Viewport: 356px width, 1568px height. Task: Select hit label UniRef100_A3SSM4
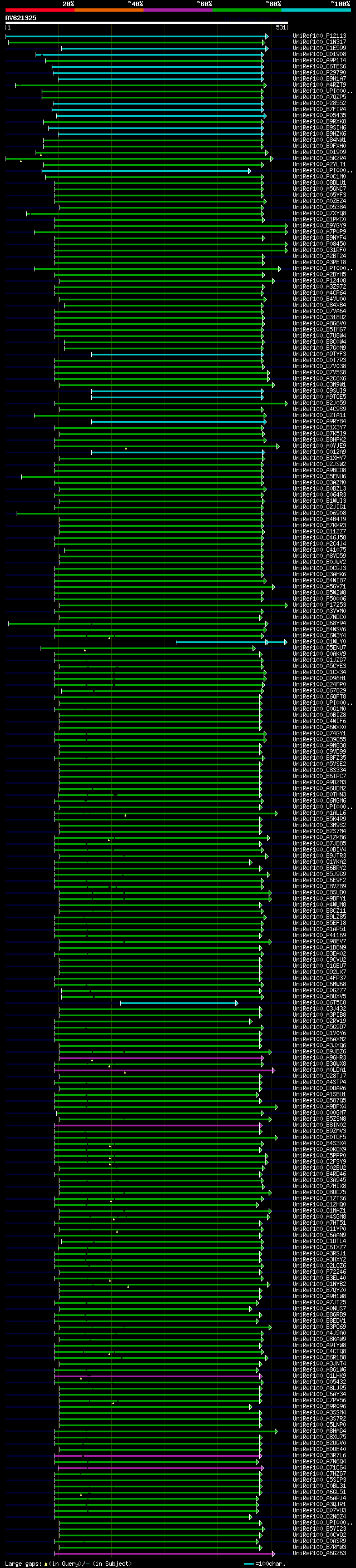pyautogui.click(x=319, y=1412)
